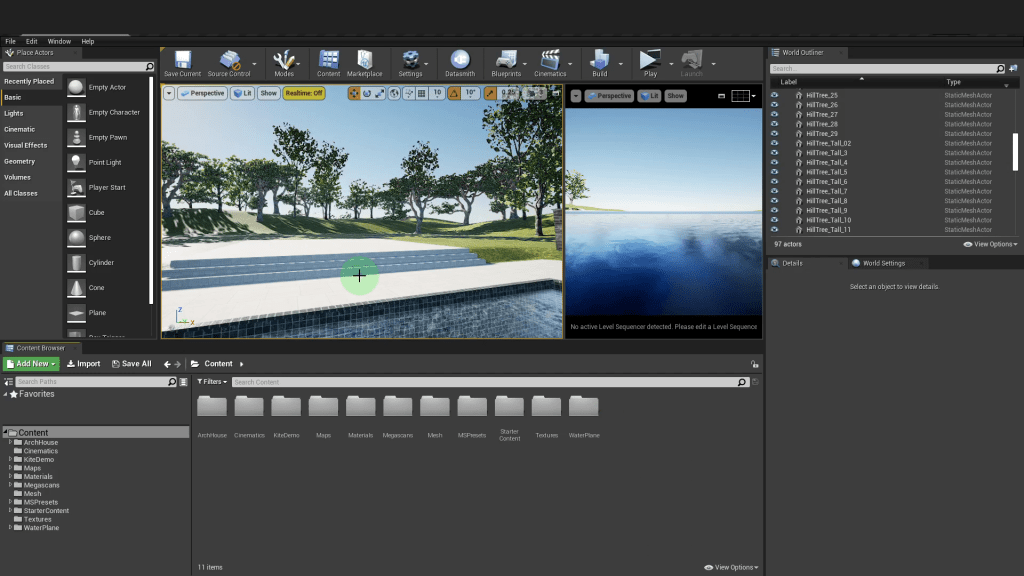Click the Save Current toolbar icon
The height and width of the screenshot is (576, 1024).
(x=182, y=61)
